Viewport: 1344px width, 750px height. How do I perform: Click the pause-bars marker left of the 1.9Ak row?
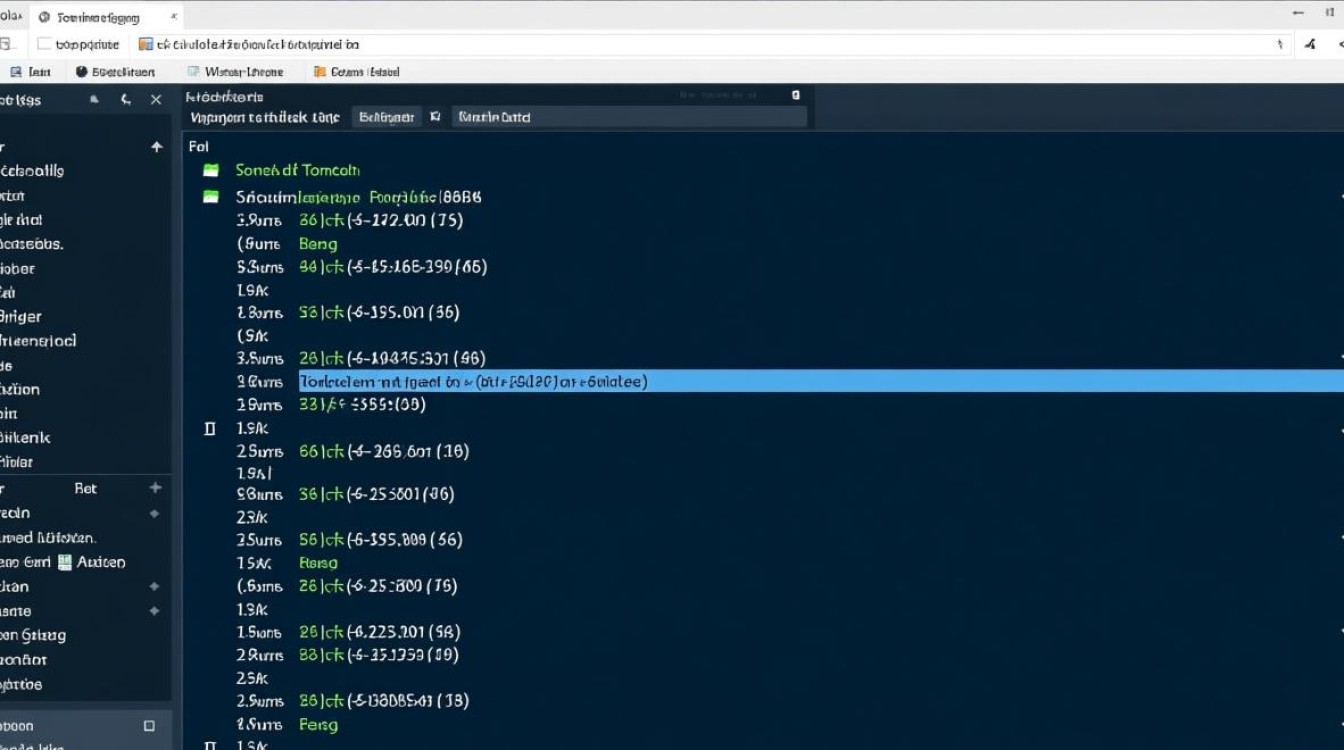(x=210, y=428)
